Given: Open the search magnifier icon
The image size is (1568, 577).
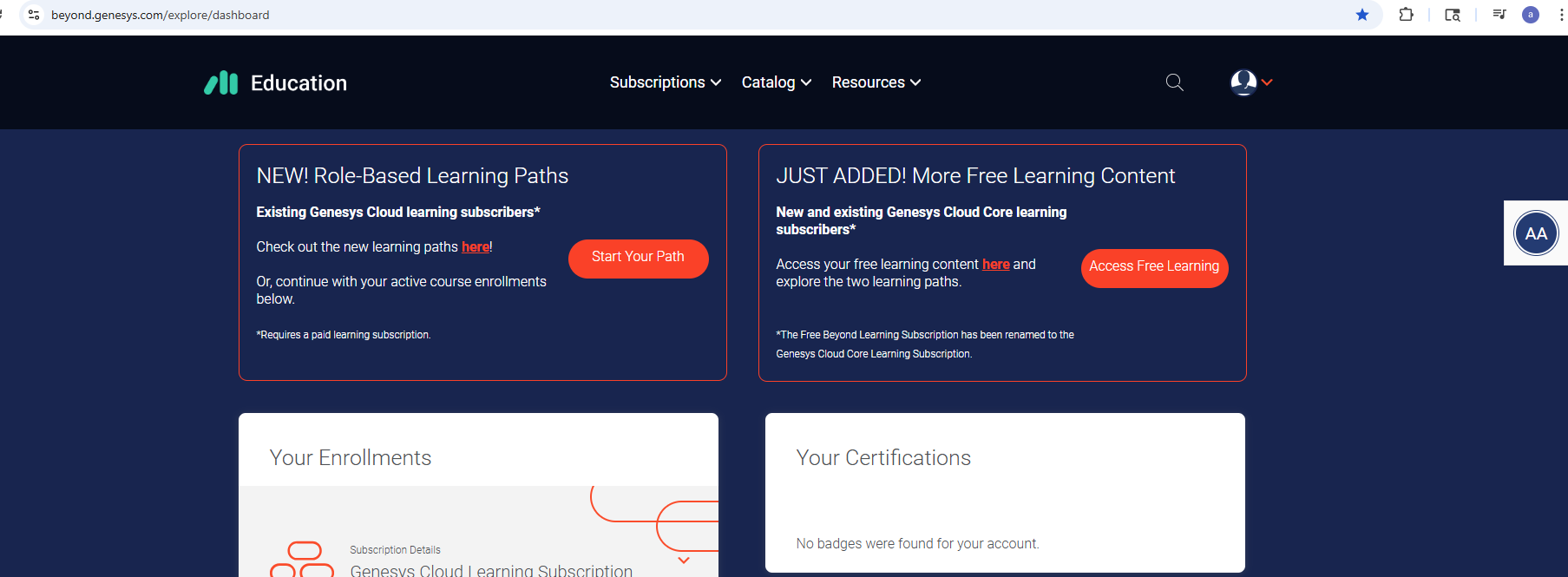Looking at the screenshot, I should tap(1175, 82).
